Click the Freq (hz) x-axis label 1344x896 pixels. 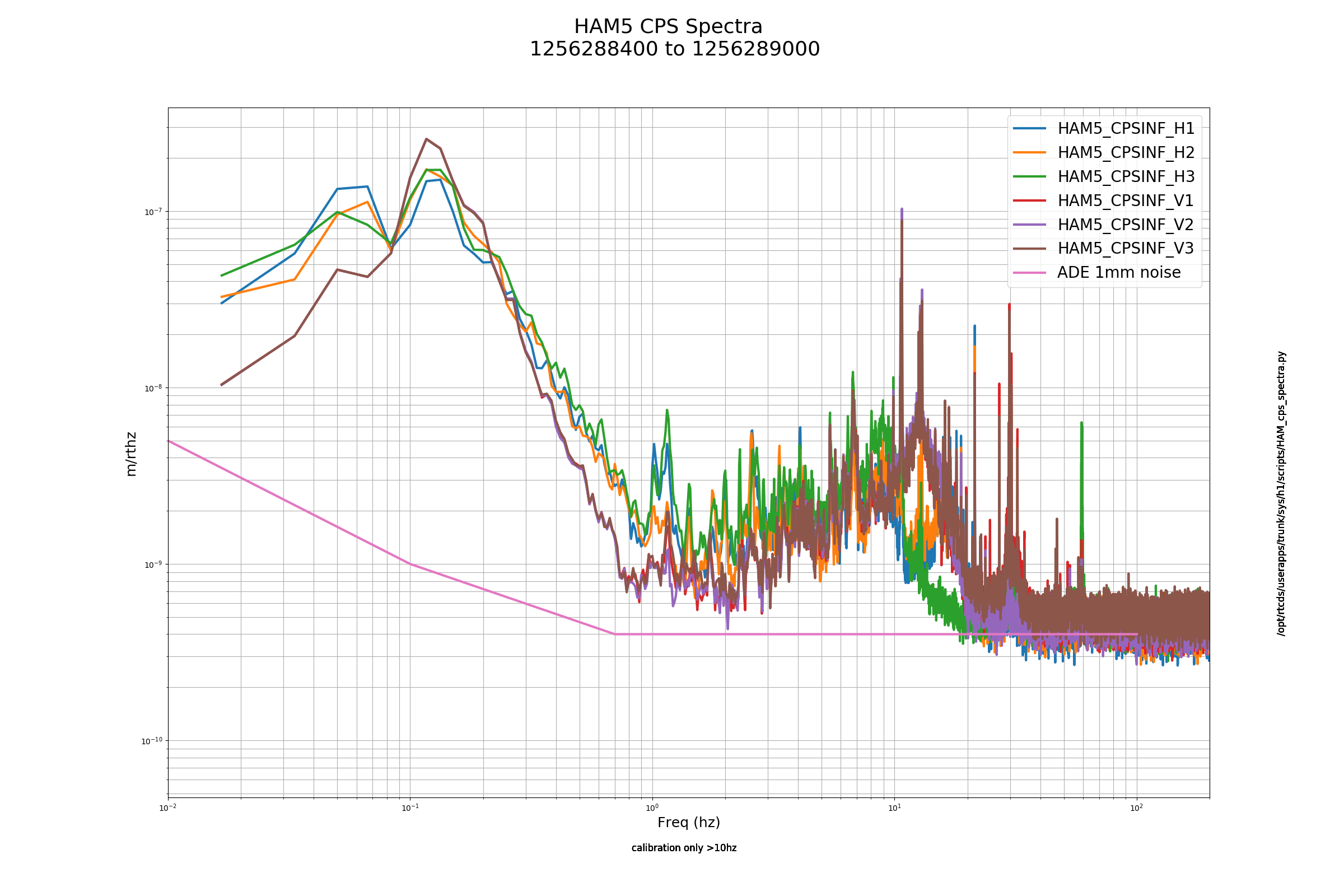point(689,823)
